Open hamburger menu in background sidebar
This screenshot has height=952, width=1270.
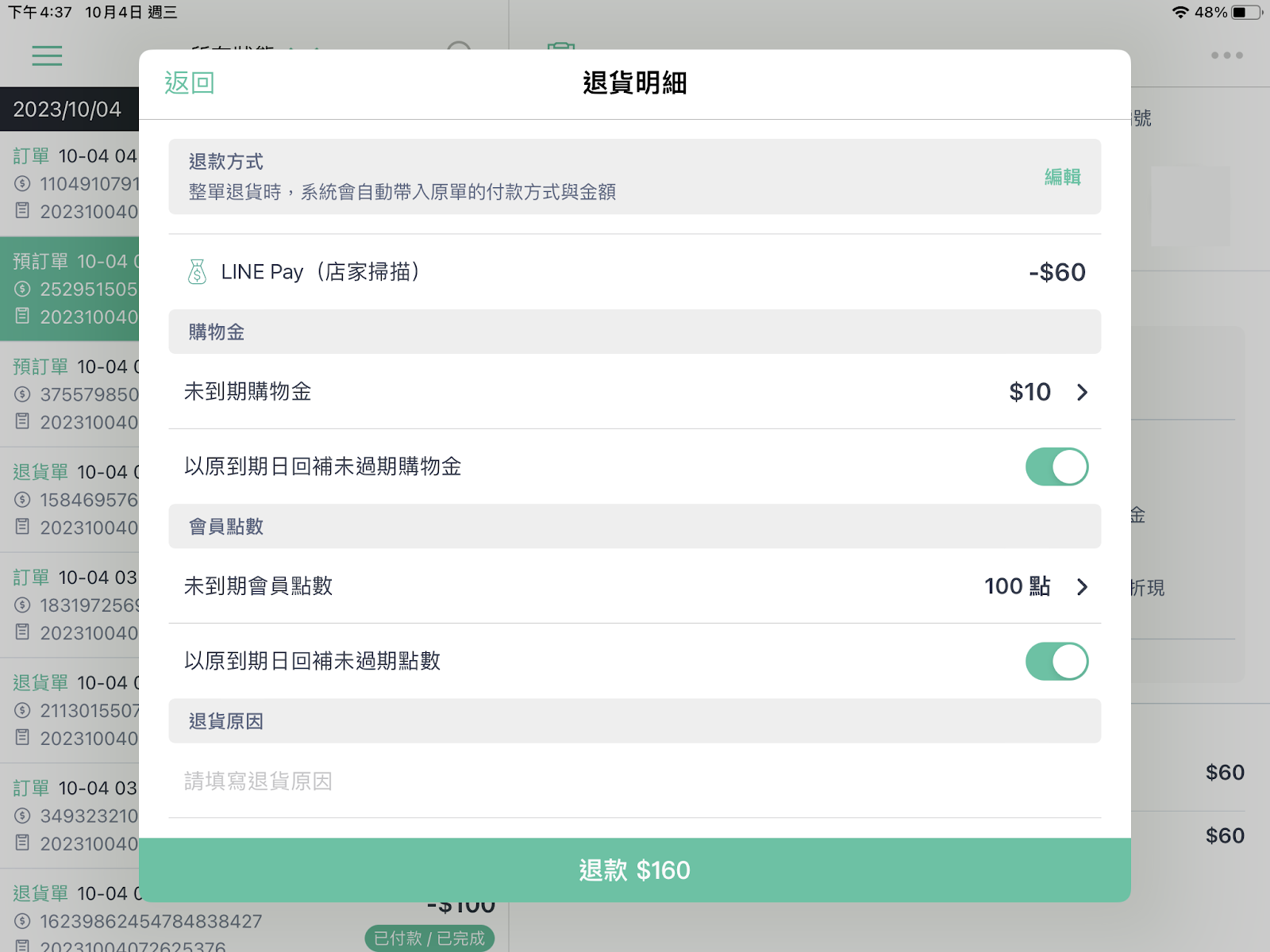47,56
